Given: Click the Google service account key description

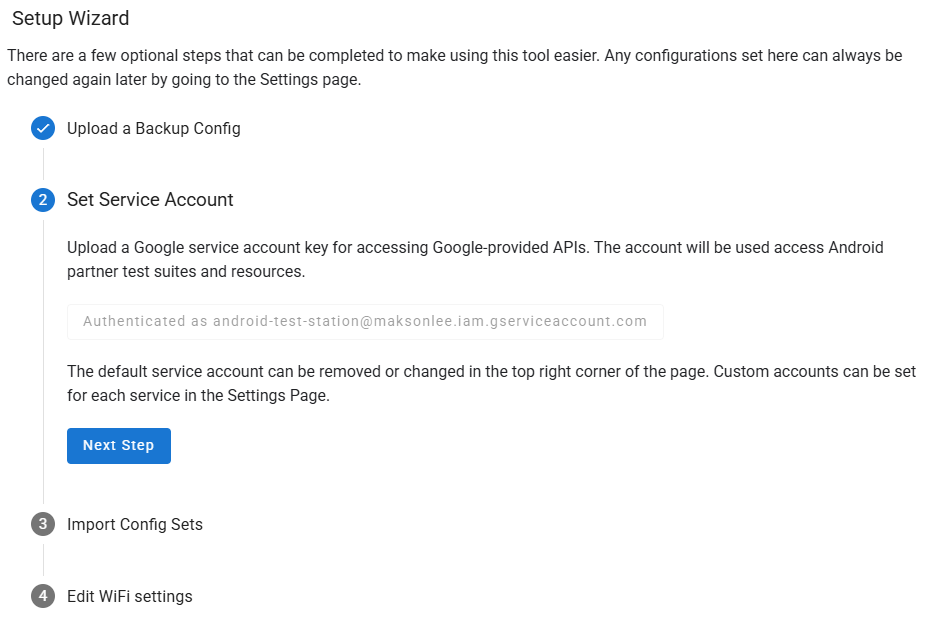Looking at the screenshot, I should click(x=475, y=259).
